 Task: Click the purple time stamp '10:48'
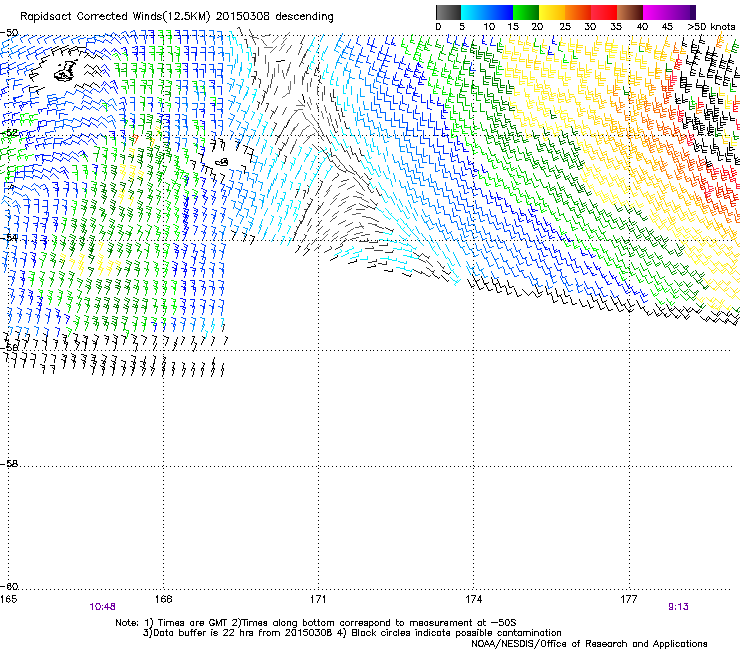tap(102, 607)
